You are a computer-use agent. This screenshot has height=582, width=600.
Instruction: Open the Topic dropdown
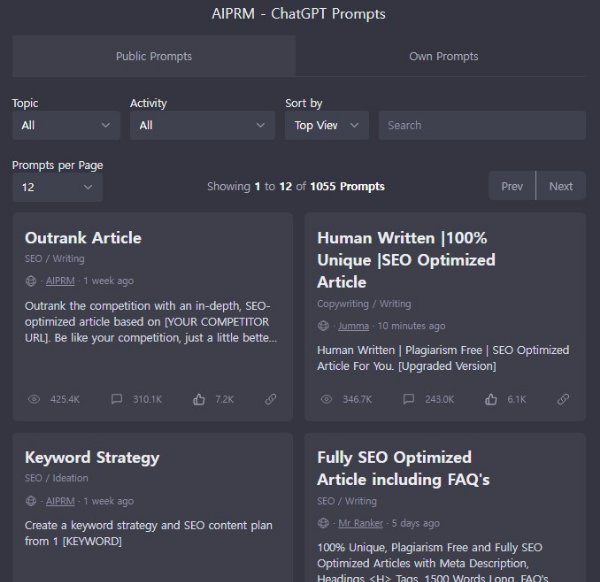pyautogui.click(x=66, y=126)
